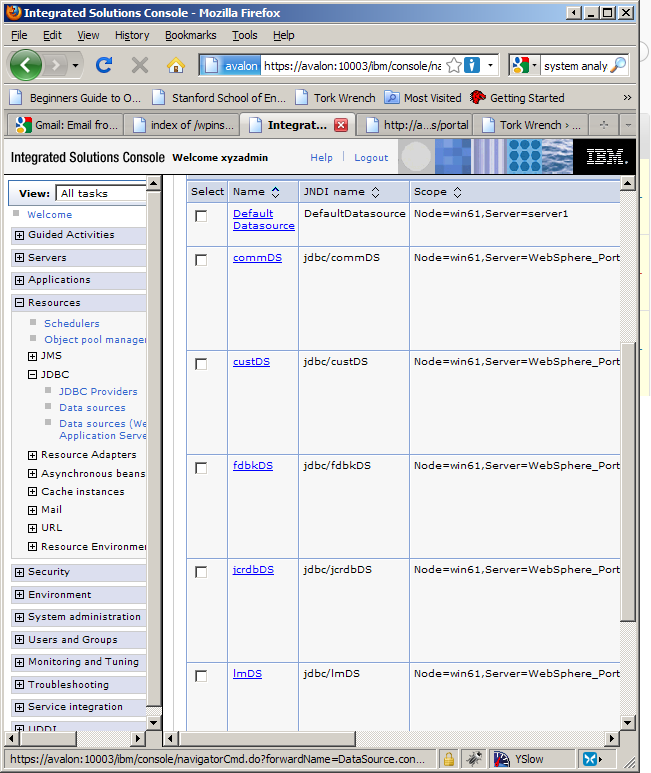Bookmark page using the star icon
Viewport: 651px width, 773px height.
click(x=453, y=65)
